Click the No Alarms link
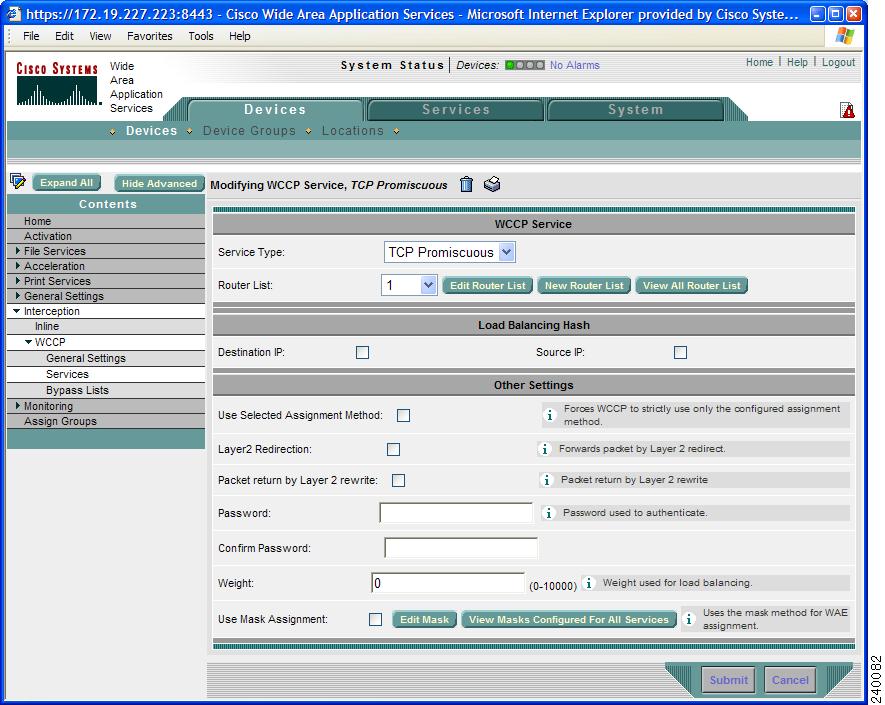 point(575,65)
